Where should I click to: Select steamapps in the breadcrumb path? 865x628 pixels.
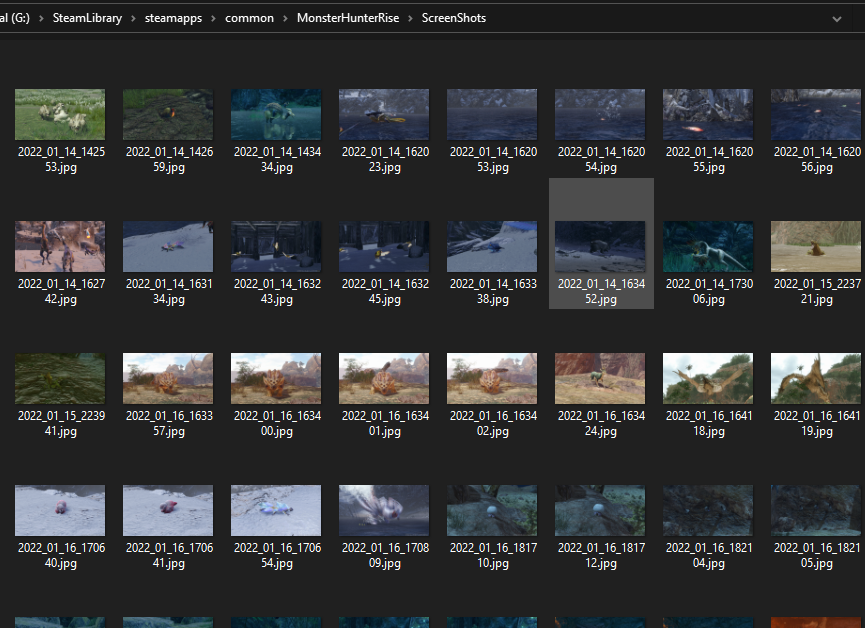point(173,18)
